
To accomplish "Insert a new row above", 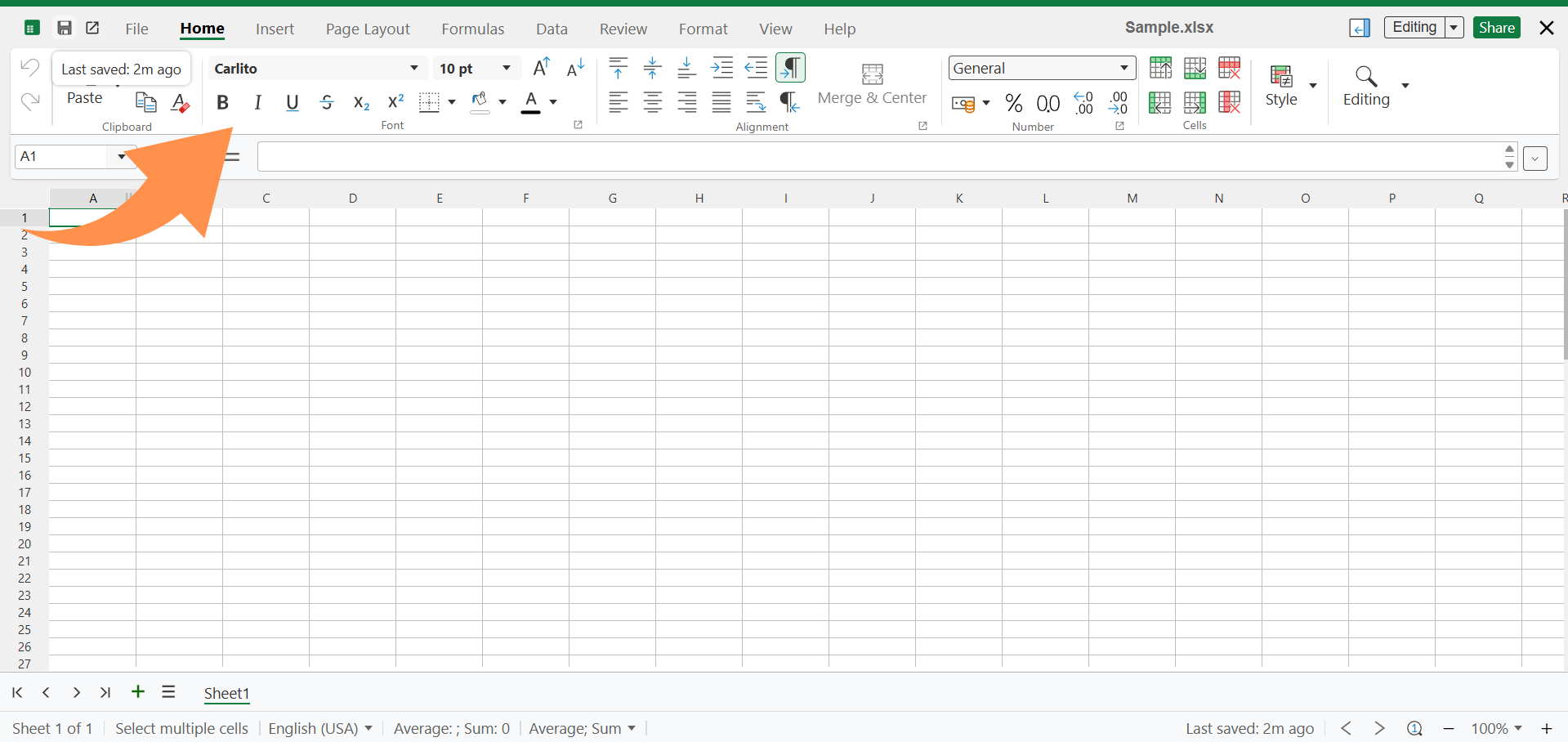I will click(x=1161, y=67).
